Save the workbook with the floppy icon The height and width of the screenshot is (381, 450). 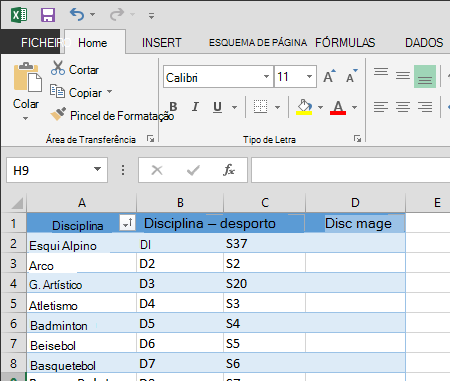coord(48,15)
